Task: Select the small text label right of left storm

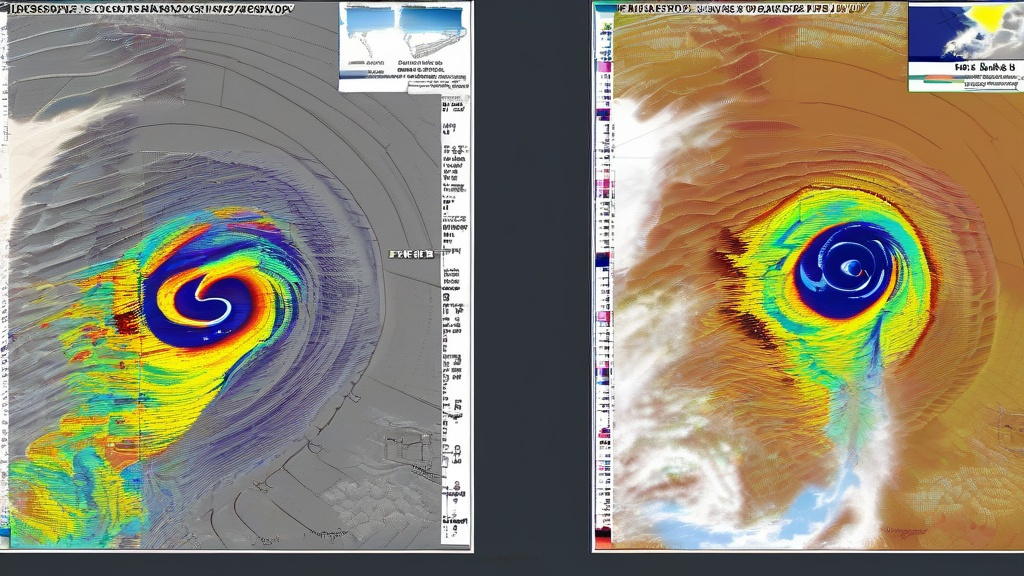Action: click(411, 255)
